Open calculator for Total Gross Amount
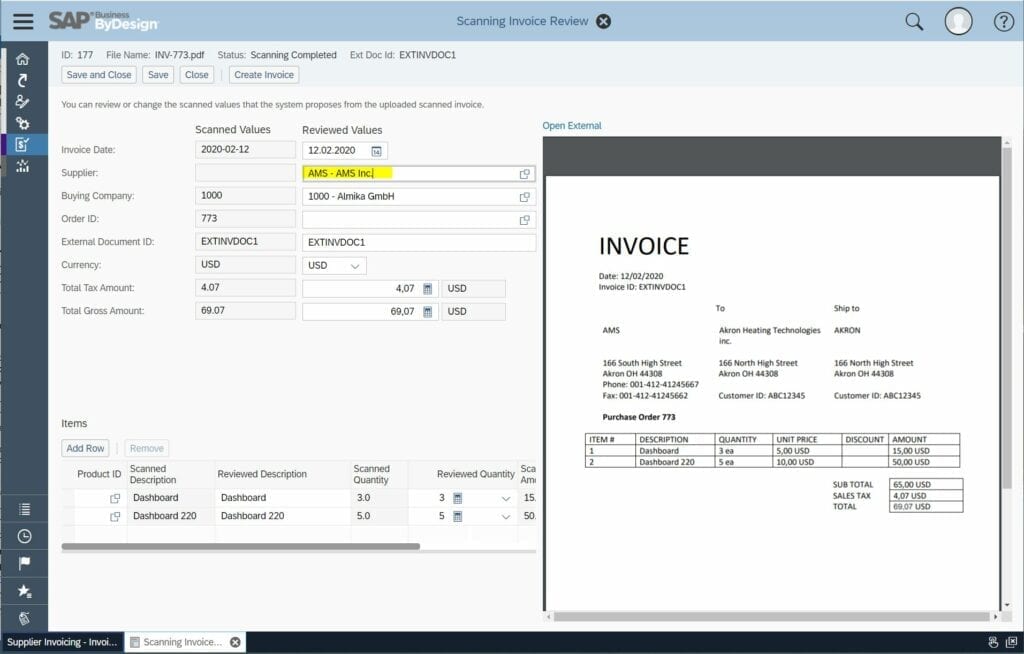This screenshot has height=654, width=1024. (x=428, y=312)
